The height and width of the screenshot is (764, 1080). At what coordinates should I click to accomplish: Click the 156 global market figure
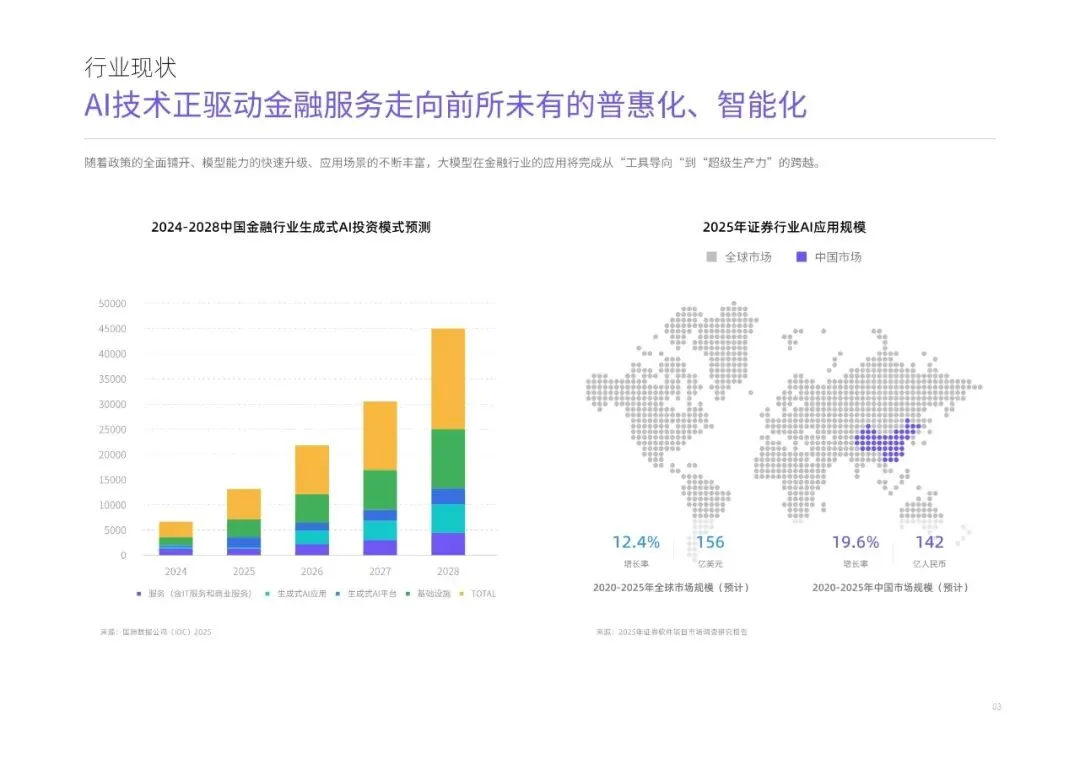(710, 543)
